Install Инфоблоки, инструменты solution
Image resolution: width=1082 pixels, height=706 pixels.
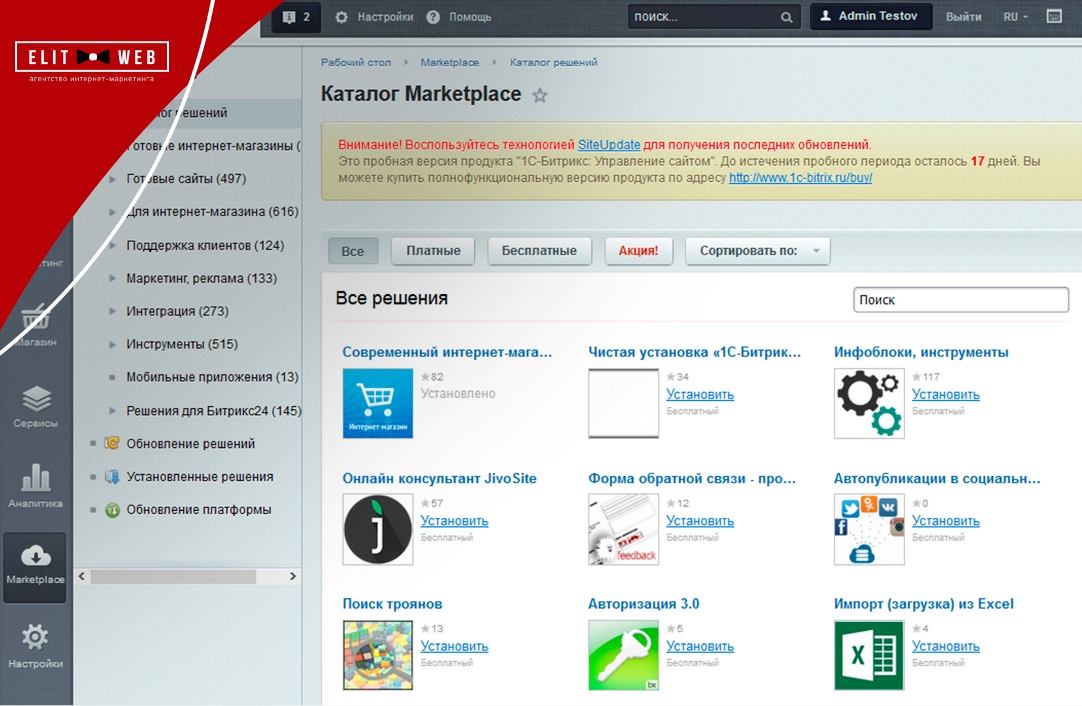(945, 394)
